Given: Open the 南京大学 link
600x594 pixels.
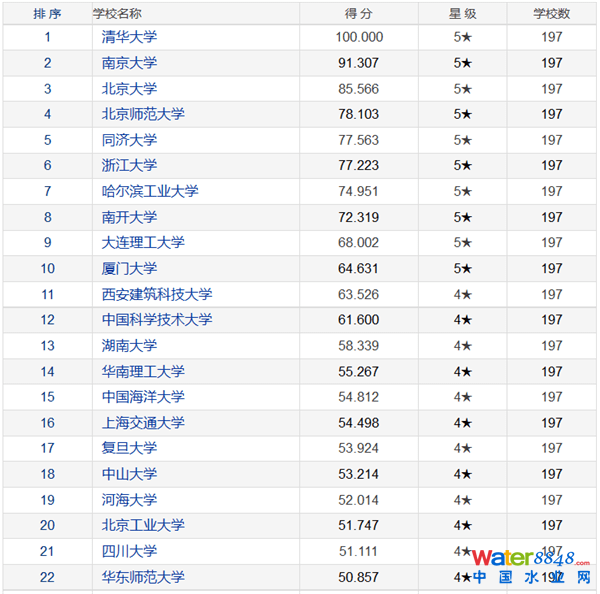Looking at the screenshot, I should pos(129,63).
